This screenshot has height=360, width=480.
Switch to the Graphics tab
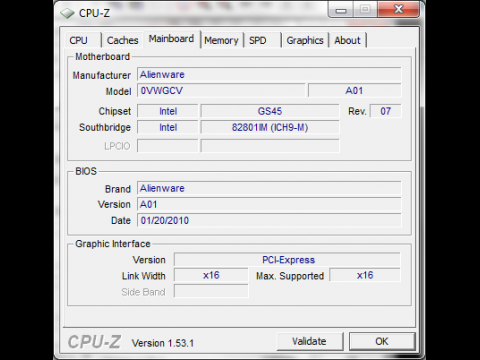(305, 40)
